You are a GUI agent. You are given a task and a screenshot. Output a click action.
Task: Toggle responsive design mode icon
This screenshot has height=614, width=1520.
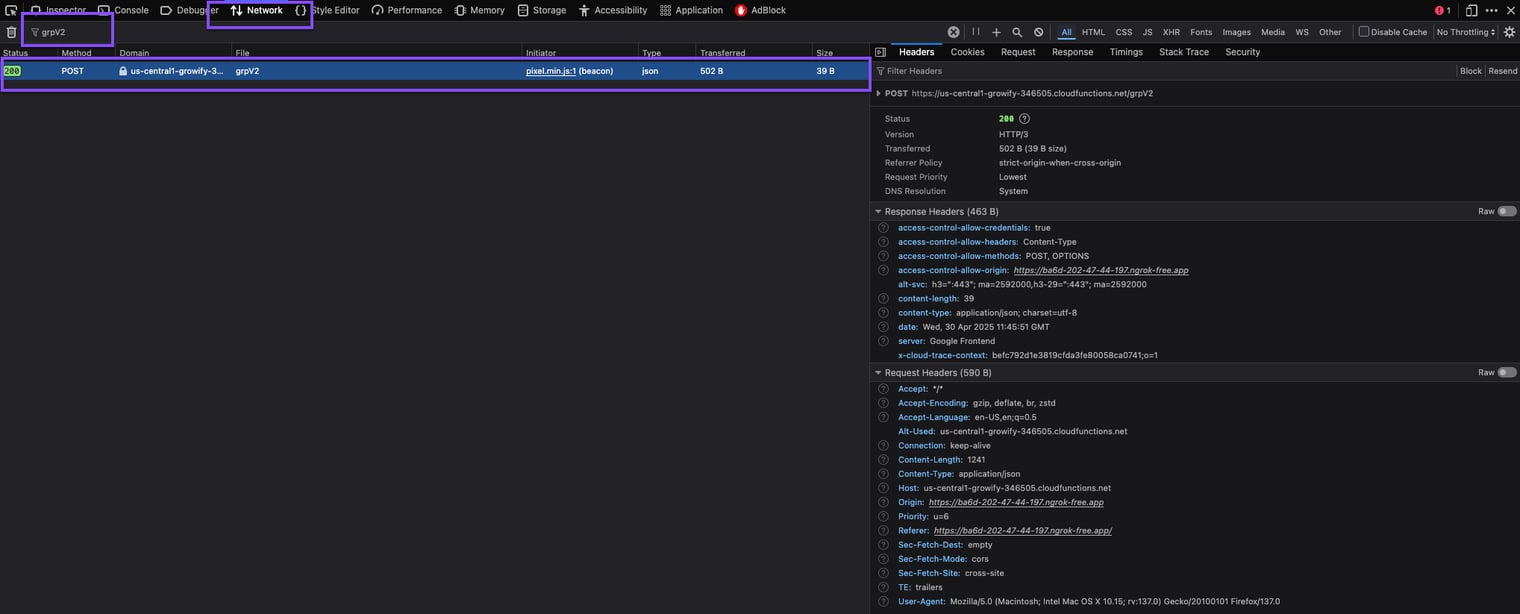1471,10
